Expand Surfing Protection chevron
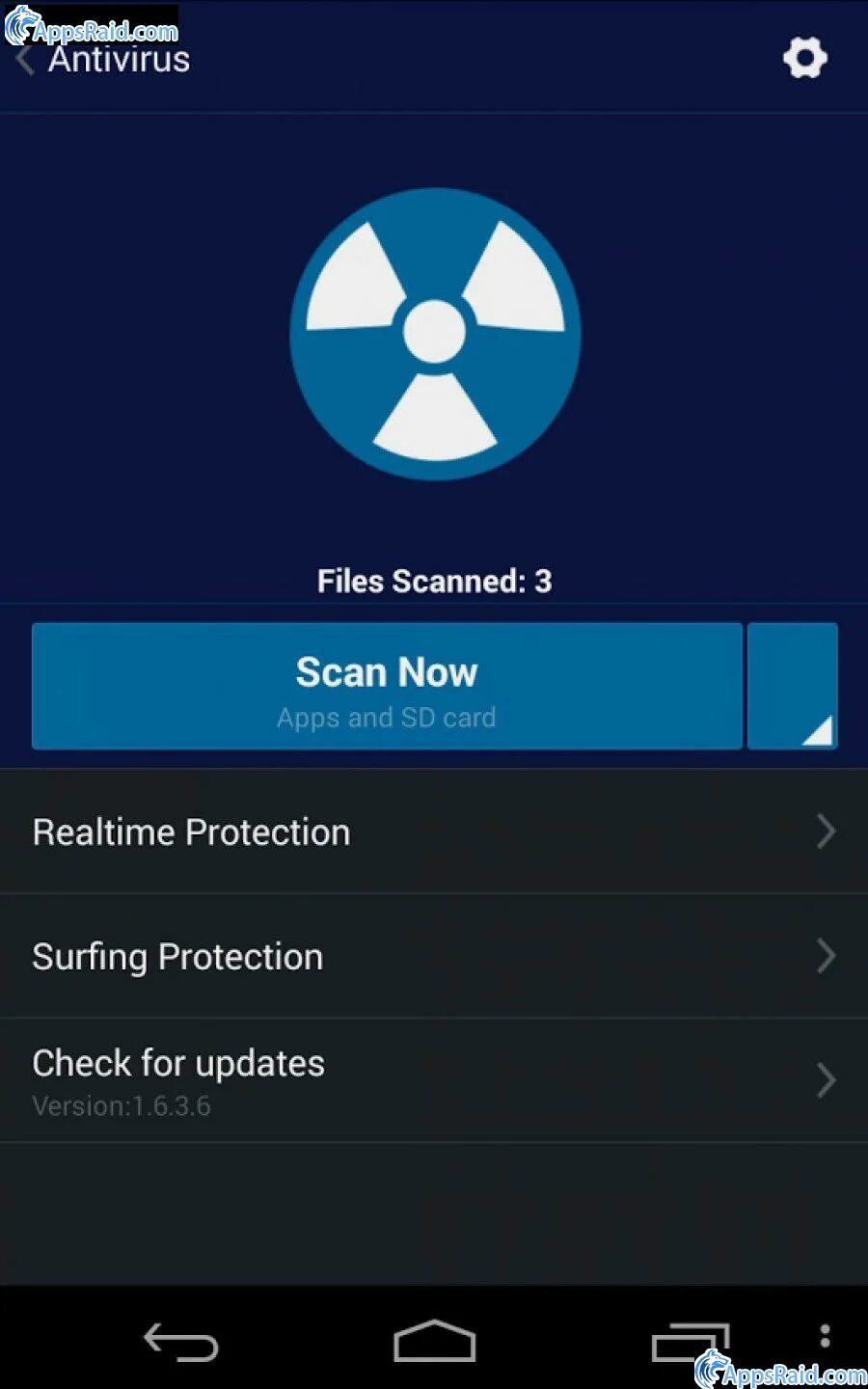The width and height of the screenshot is (868, 1389). (x=826, y=956)
